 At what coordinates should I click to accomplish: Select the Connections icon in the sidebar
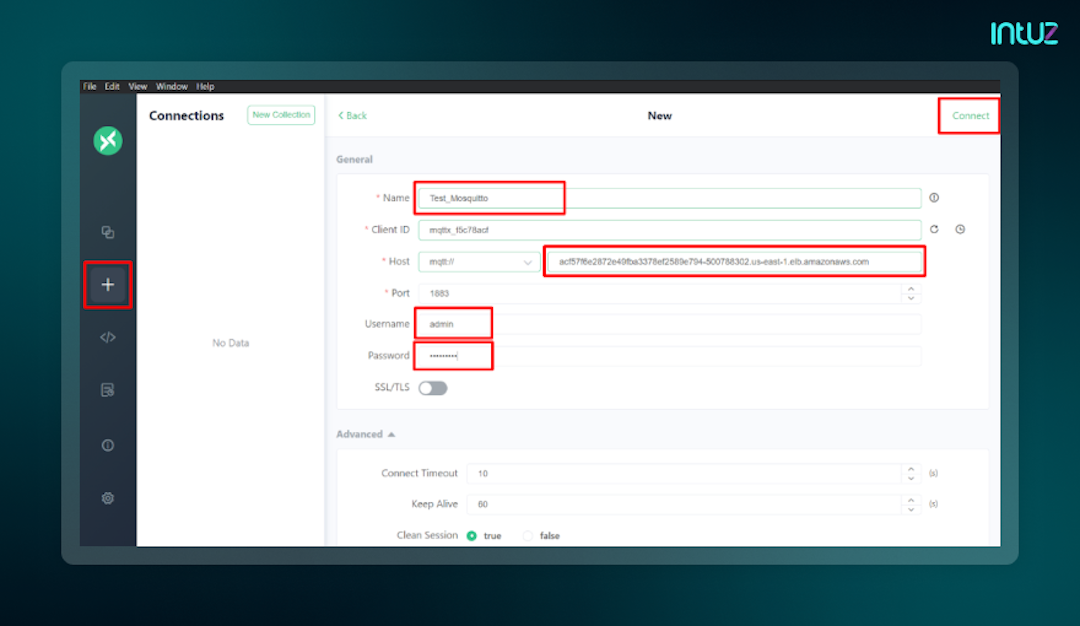click(107, 232)
